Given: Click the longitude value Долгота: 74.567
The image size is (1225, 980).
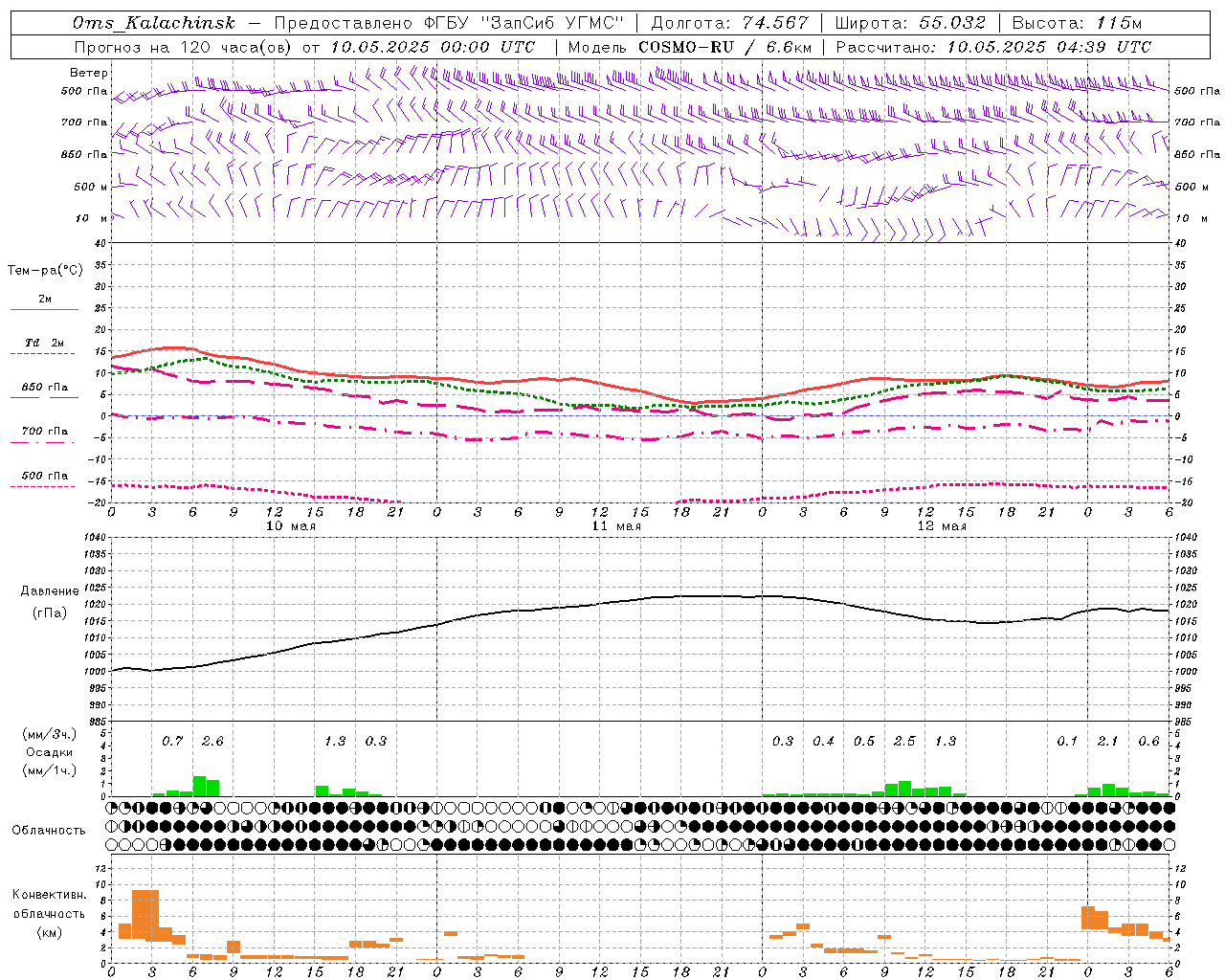Looking at the screenshot, I should [x=729, y=23].
